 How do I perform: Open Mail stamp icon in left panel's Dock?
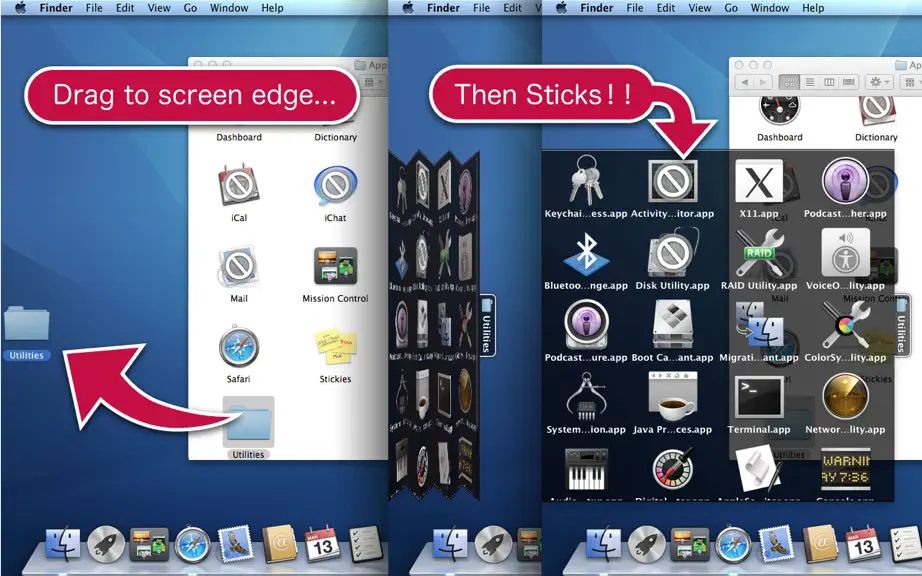[235, 543]
